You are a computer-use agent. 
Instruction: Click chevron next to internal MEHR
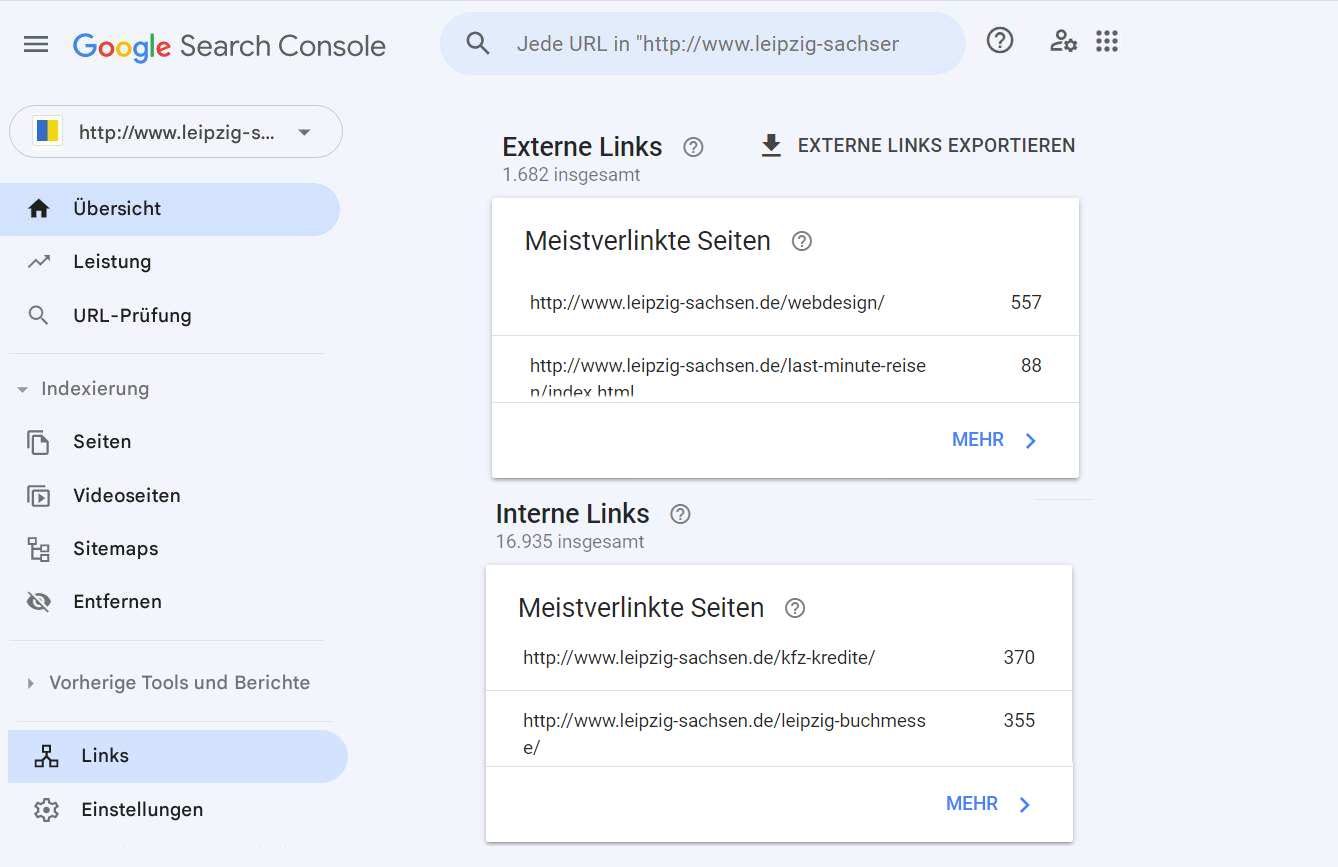(1024, 805)
